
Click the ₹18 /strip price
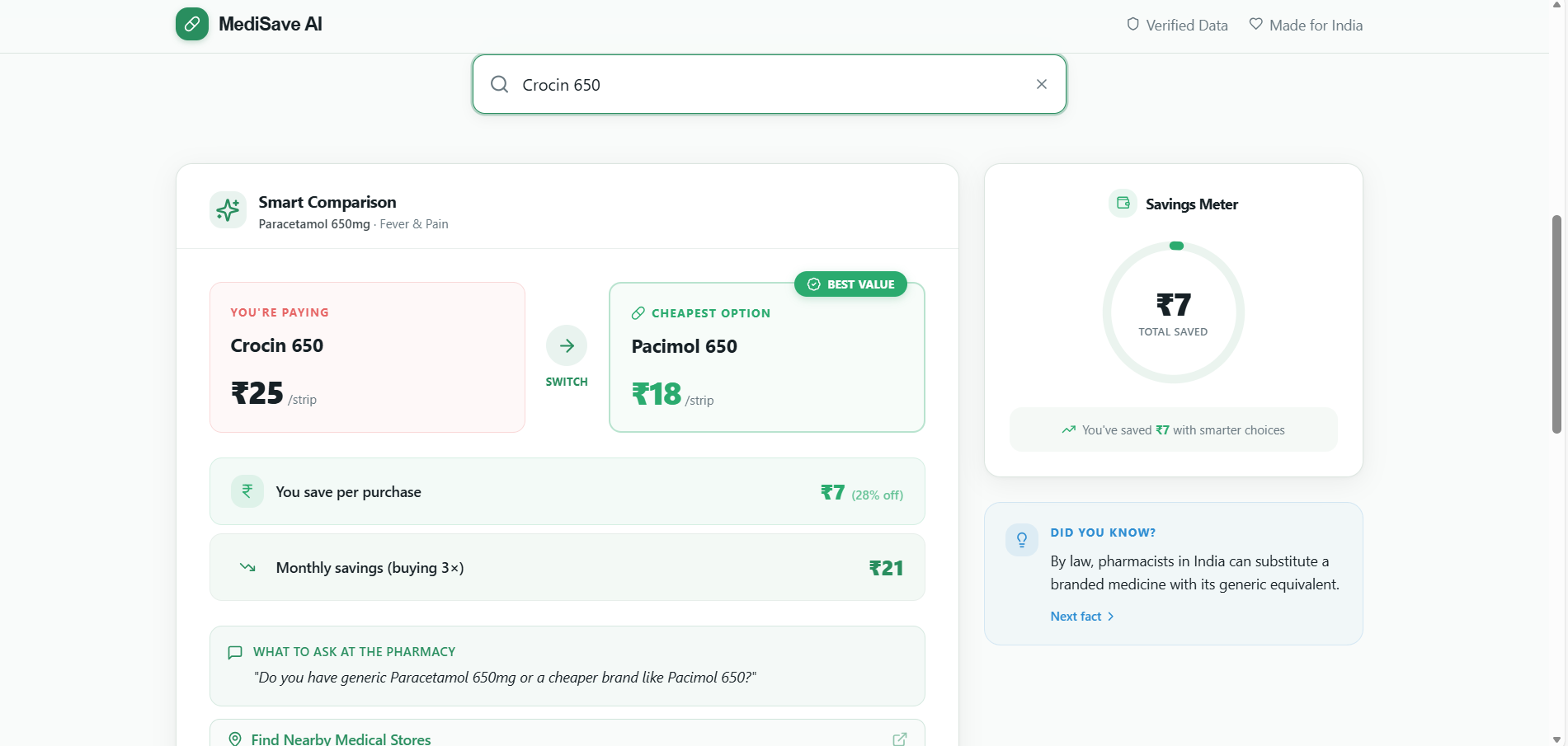[673, 395]
